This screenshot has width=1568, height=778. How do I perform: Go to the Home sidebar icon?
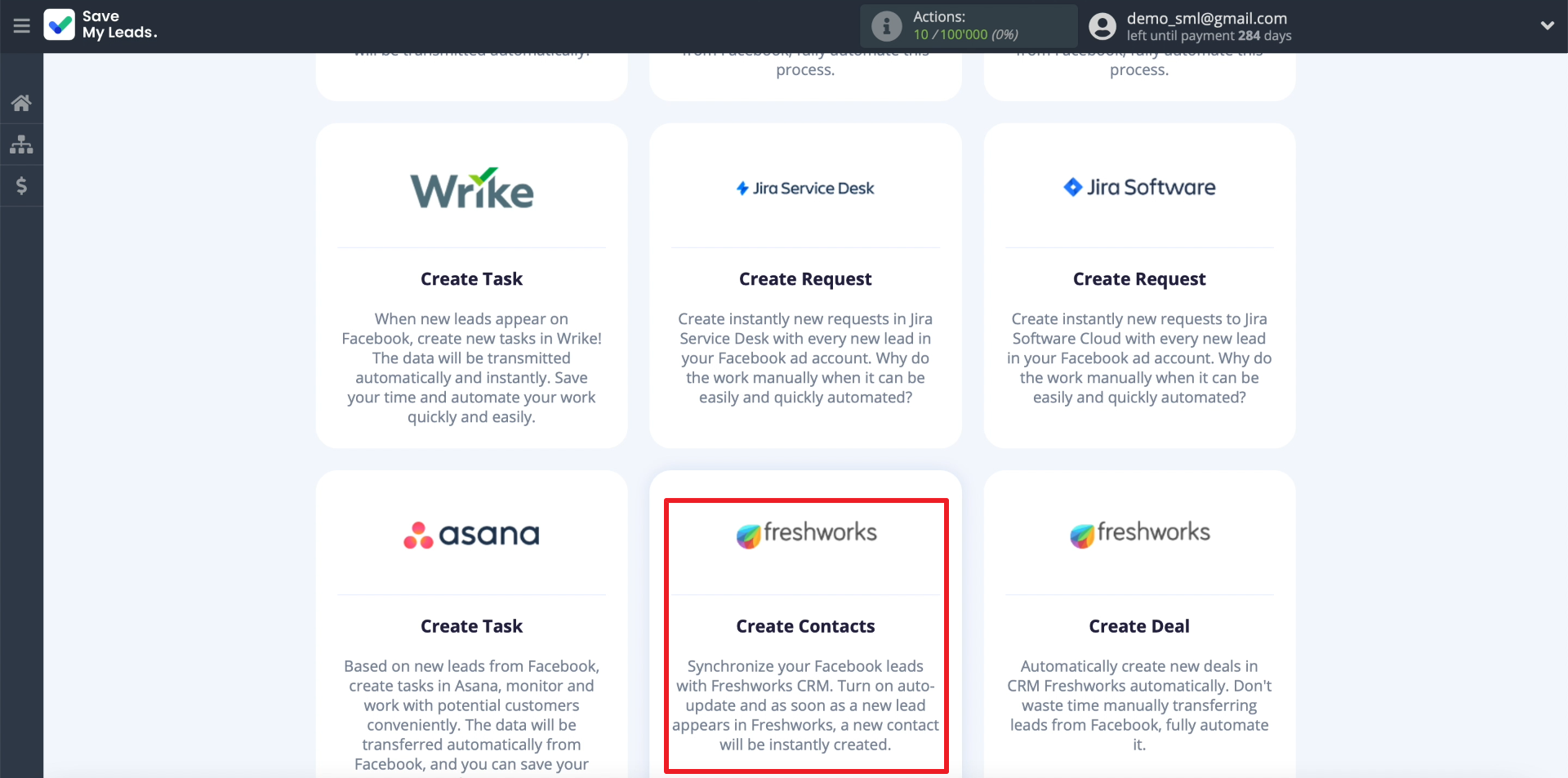click(21, 103)
